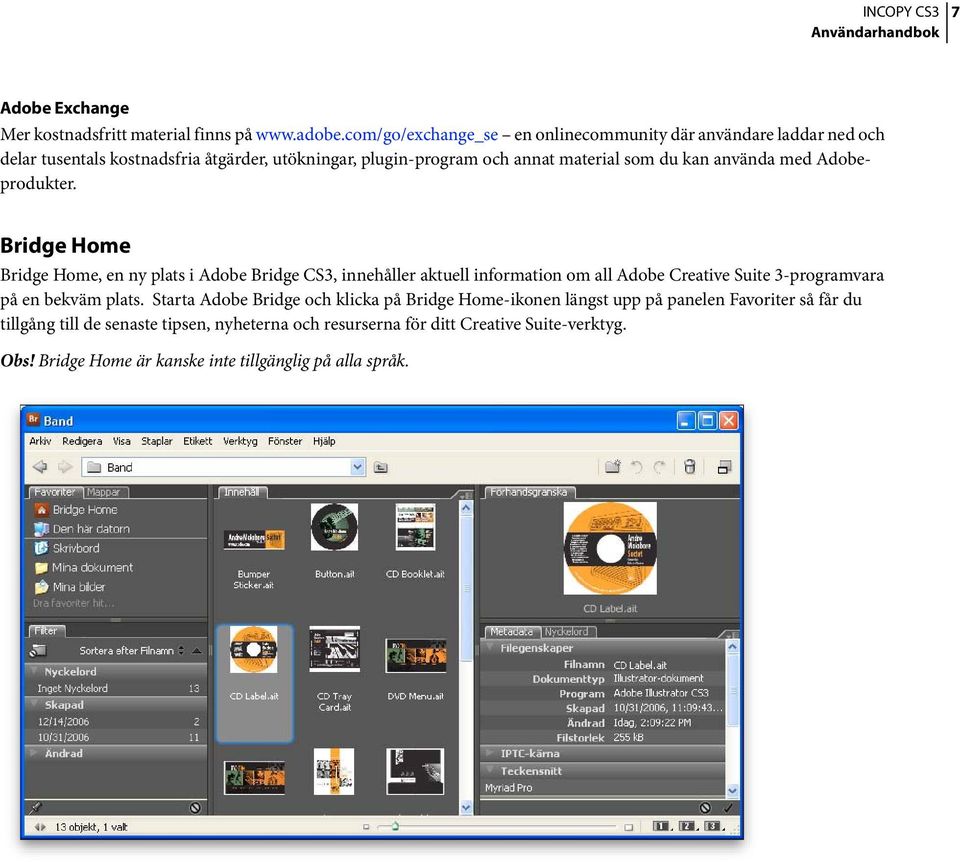Switch to the Nyckelord tab
Screen dimensions: 960x862
click(x=566, y=631)
